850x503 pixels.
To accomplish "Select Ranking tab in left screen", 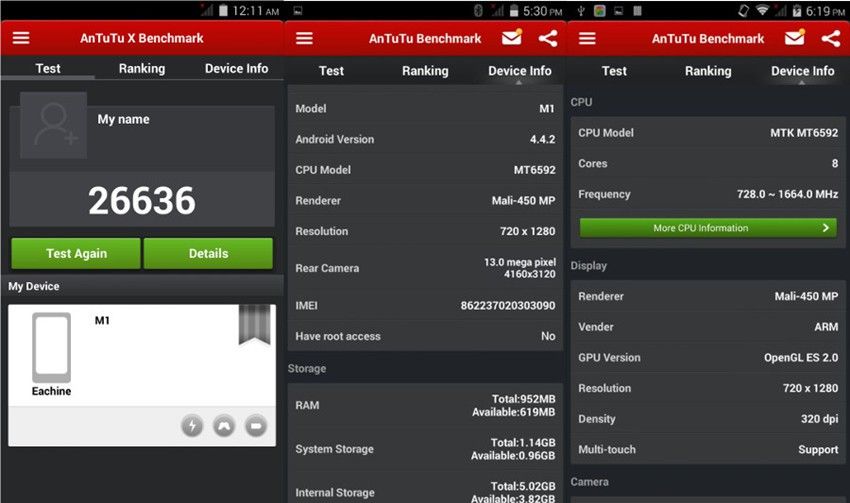I will pos(142,68).
